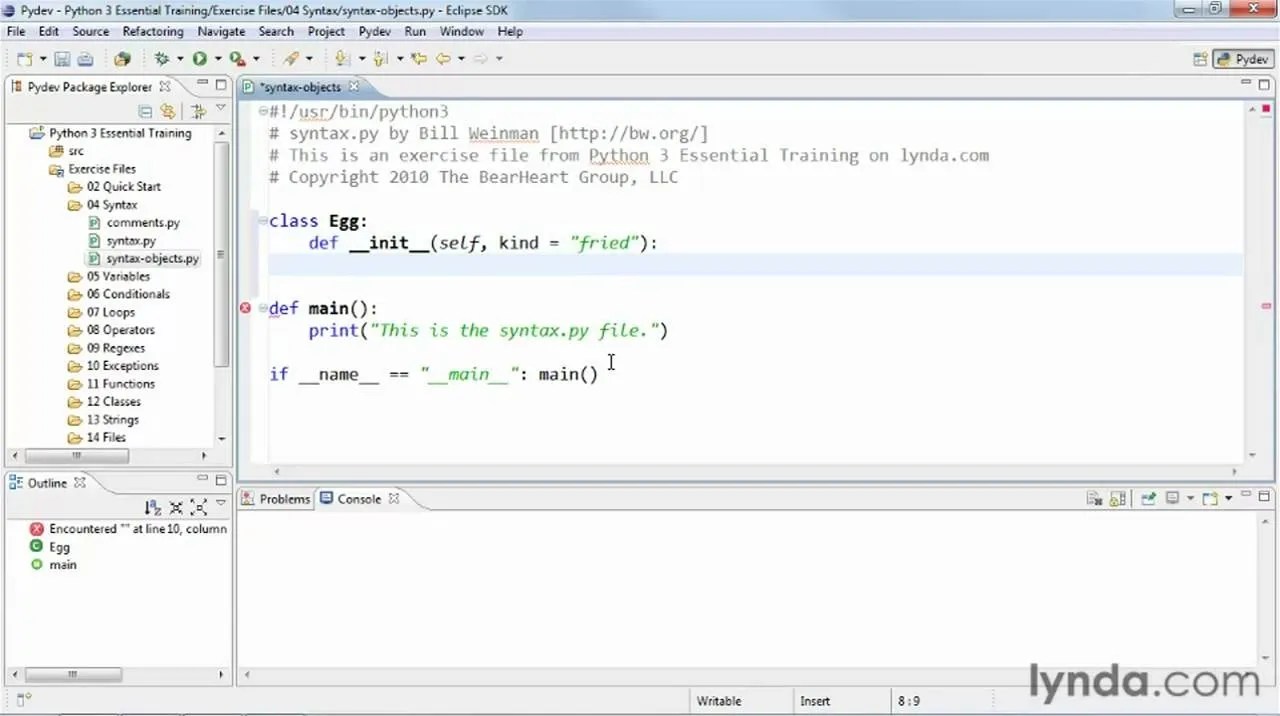Save the syntax-objects.py file

coord(61,58)
